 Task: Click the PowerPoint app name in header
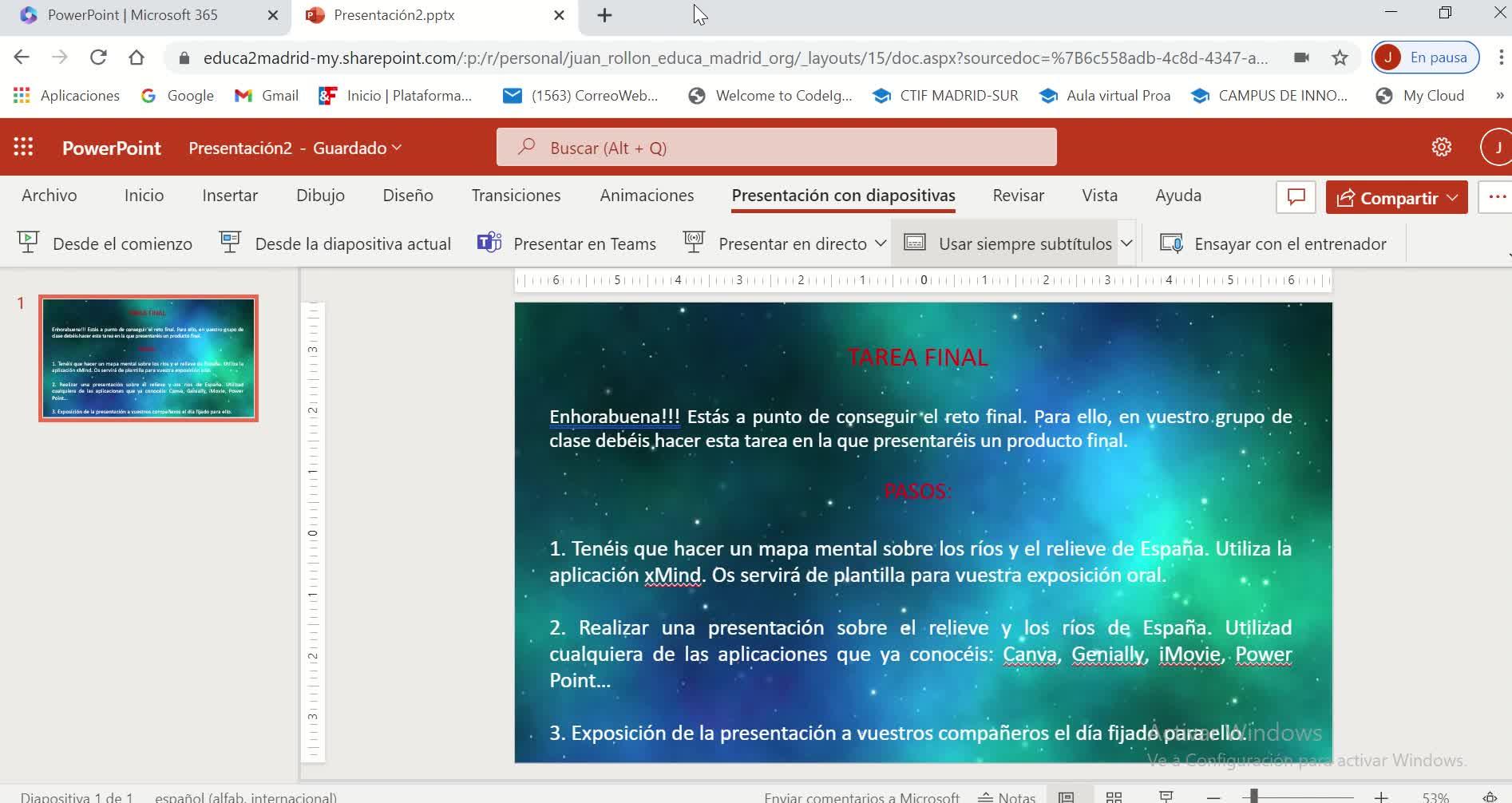point(111,148)
